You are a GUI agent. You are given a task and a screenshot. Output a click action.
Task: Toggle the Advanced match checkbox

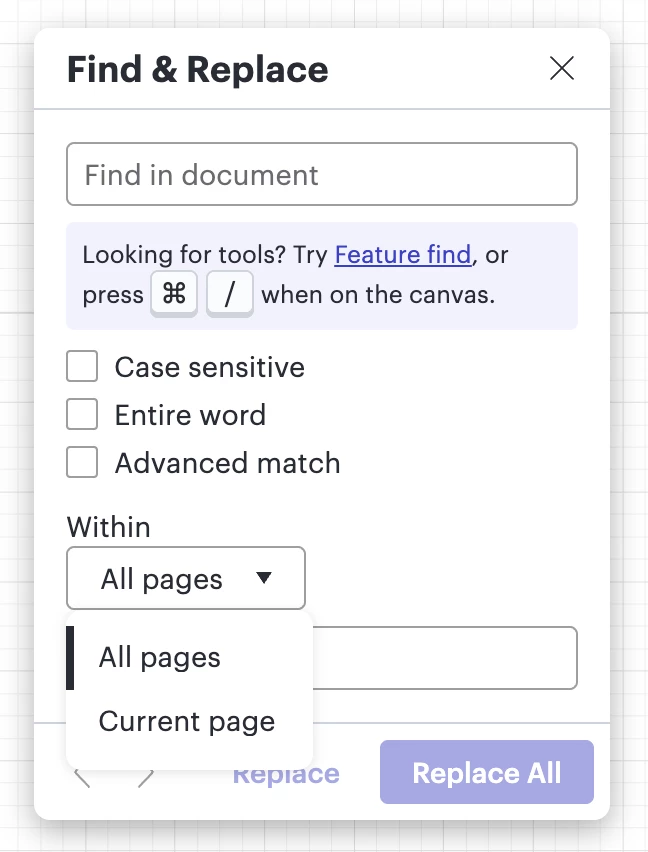(x=82, y=463)
